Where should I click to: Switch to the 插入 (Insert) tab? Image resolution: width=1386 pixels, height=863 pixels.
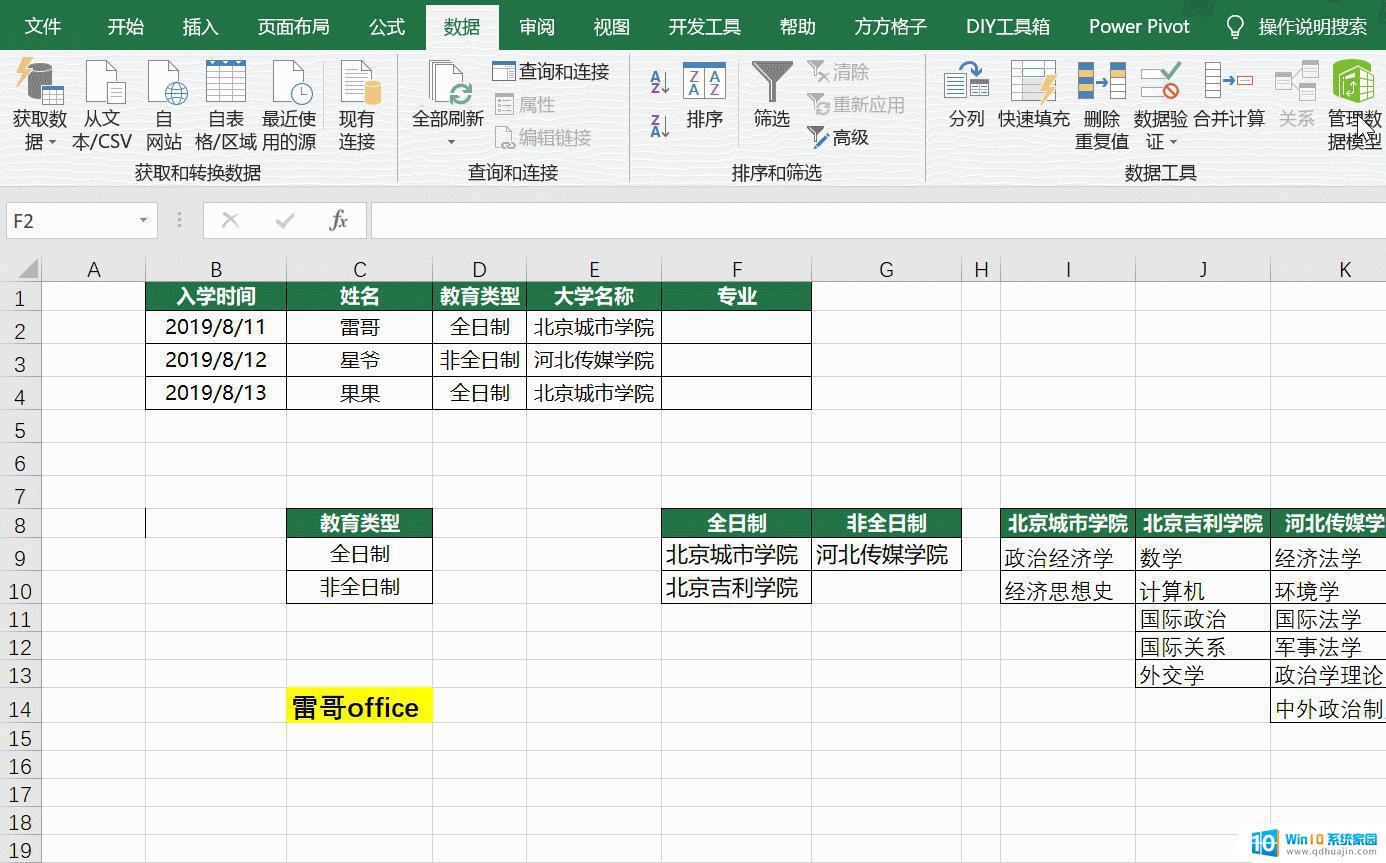coord(200,26)
